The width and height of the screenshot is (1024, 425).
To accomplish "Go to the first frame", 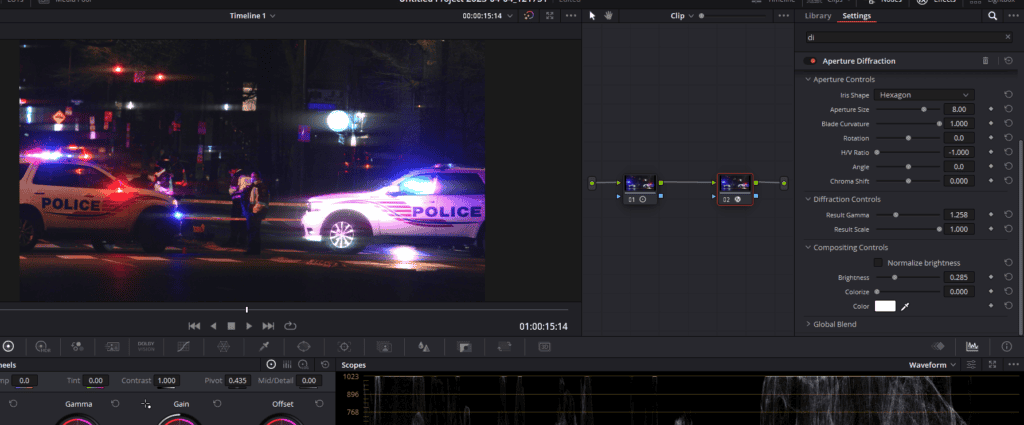I will click(x=194, y=326).
